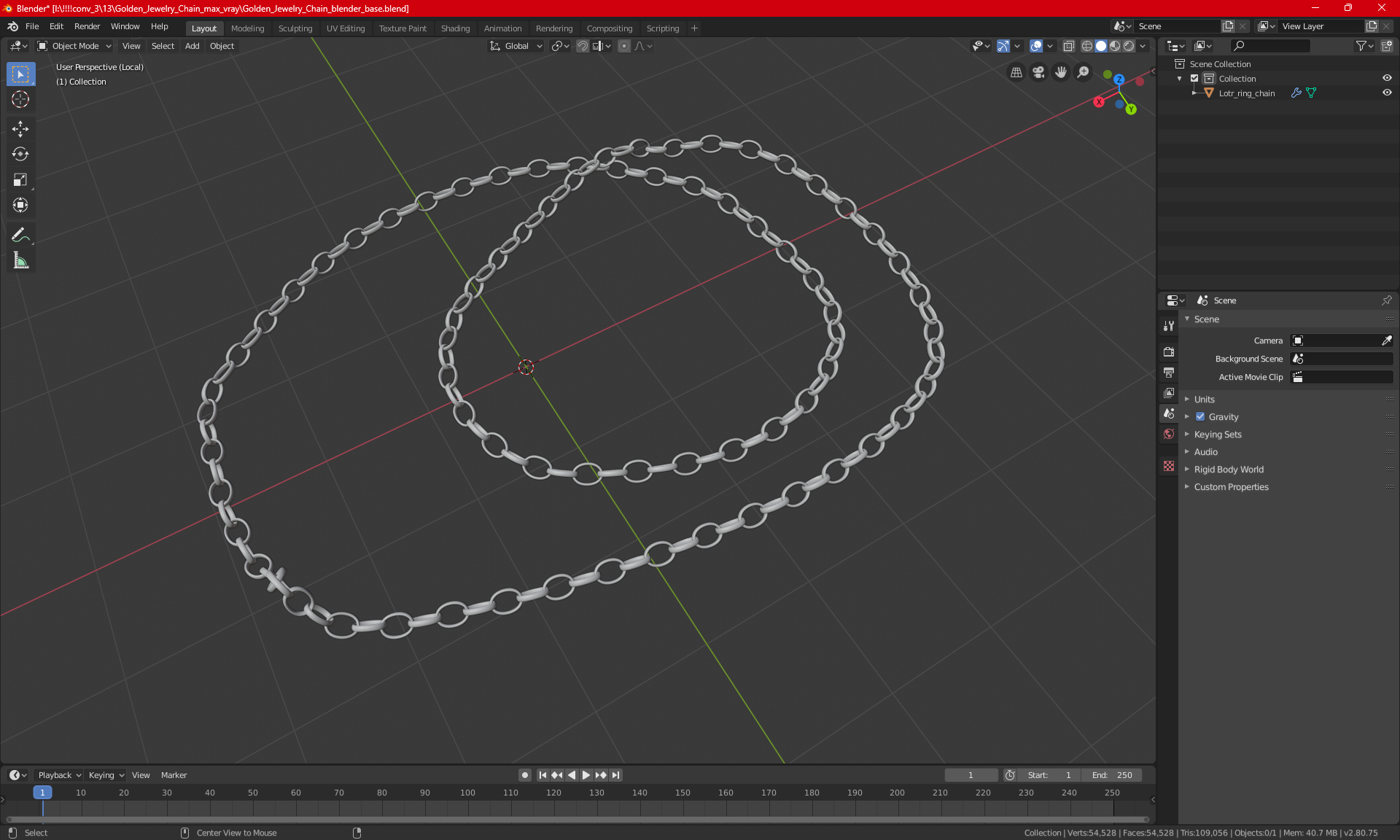The height and width of the screenshot is (840, 1400).
Task: Click the End frame field
Action: (x=1112, y=775)
